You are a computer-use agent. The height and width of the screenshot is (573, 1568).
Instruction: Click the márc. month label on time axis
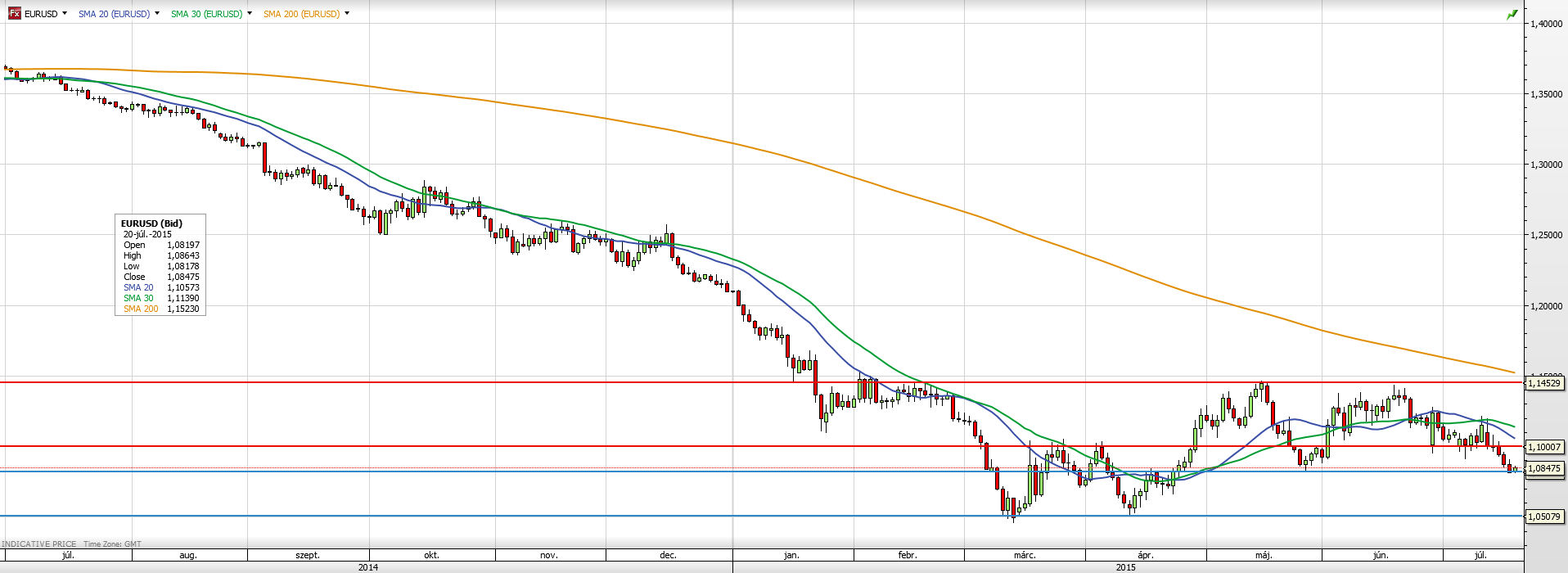click(x=1025, y=555)
